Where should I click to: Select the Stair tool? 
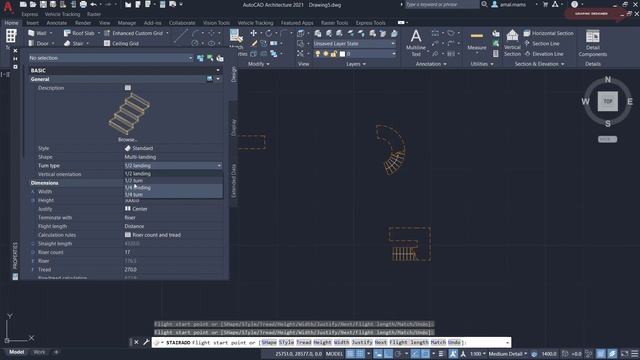click(x=74, y=43)
